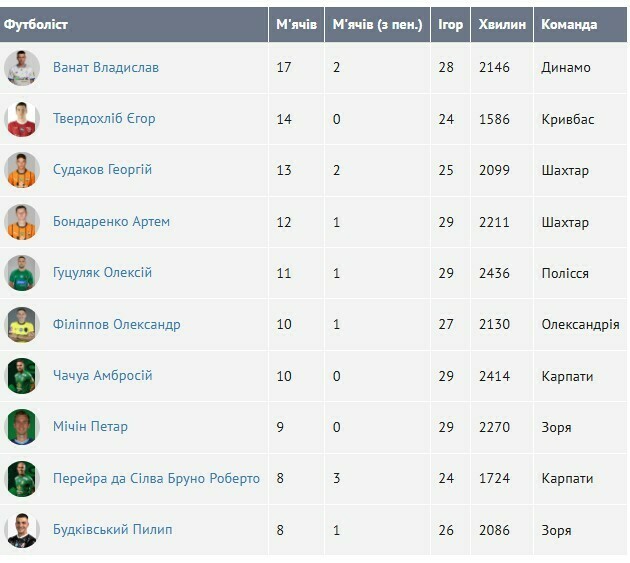Click the Ігор column header

[451, 24]
